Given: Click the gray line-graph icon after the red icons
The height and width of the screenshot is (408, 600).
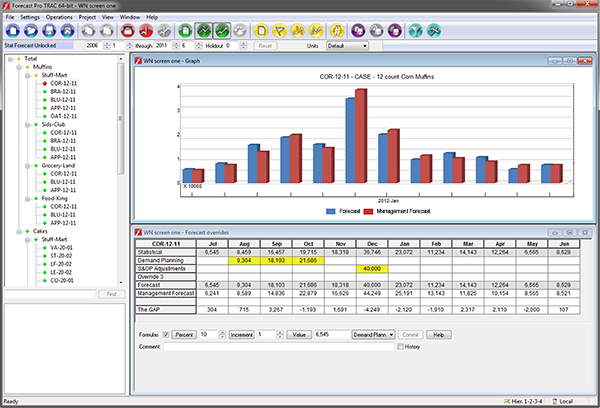Looking at the screenshot, I should (164, 31).
